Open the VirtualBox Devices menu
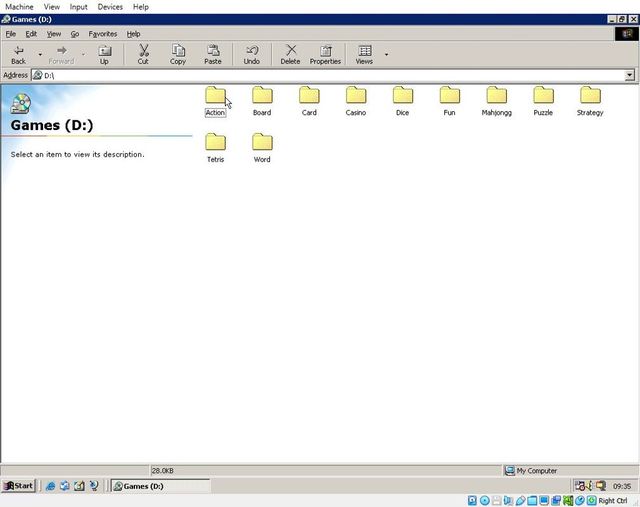 pos(110,7)
